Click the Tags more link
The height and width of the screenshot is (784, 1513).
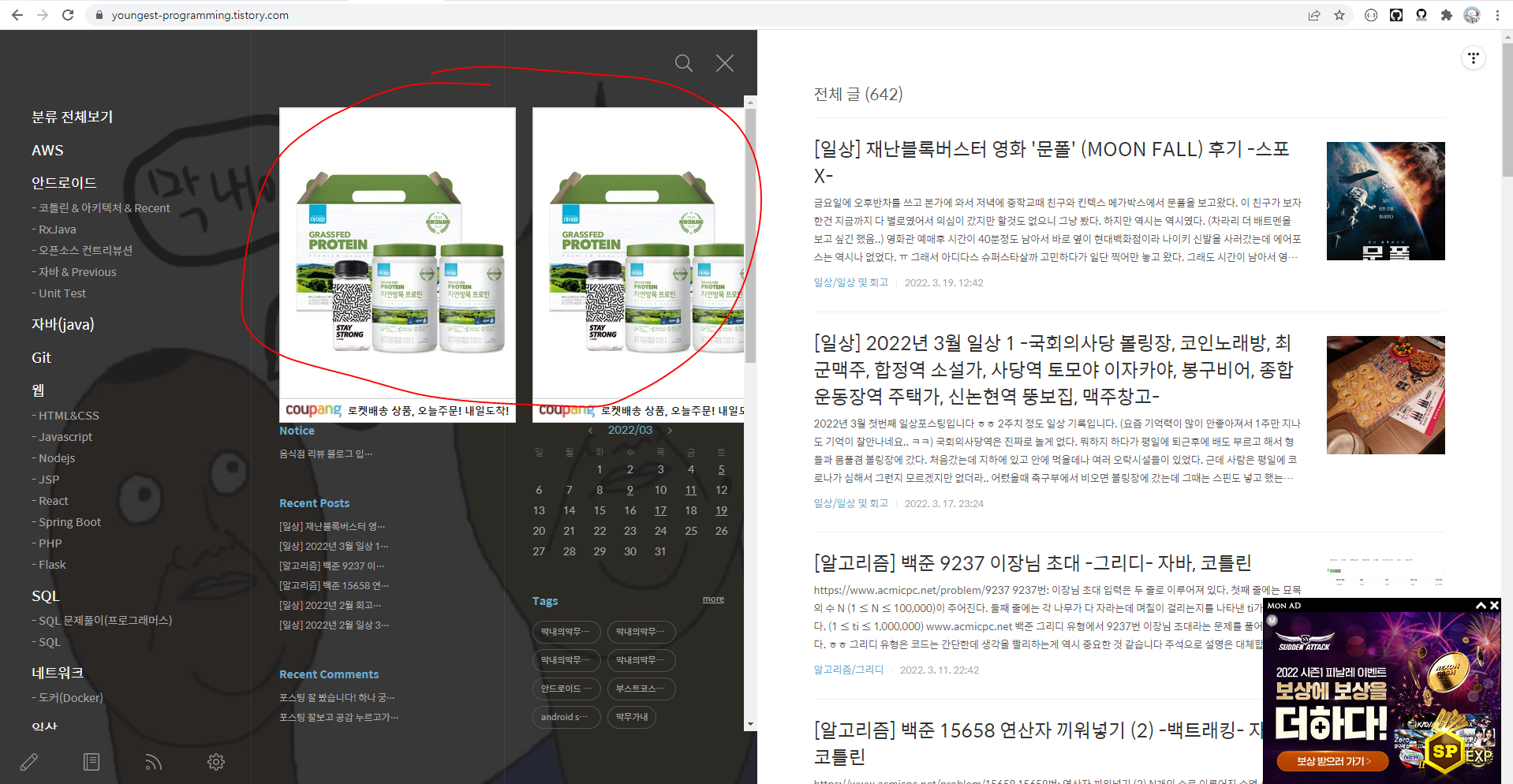(x=713, y=599)
